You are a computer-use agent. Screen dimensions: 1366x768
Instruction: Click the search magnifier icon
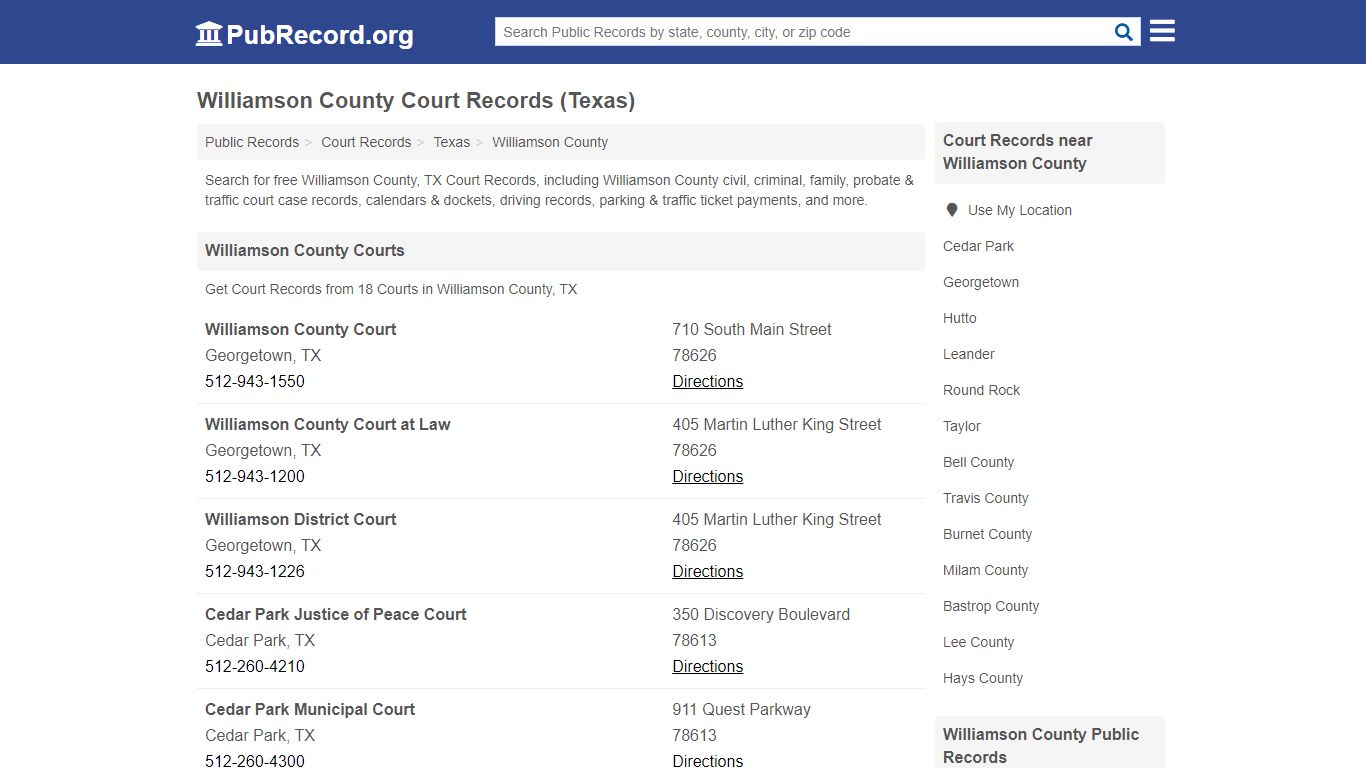(x=1124, y=32)
